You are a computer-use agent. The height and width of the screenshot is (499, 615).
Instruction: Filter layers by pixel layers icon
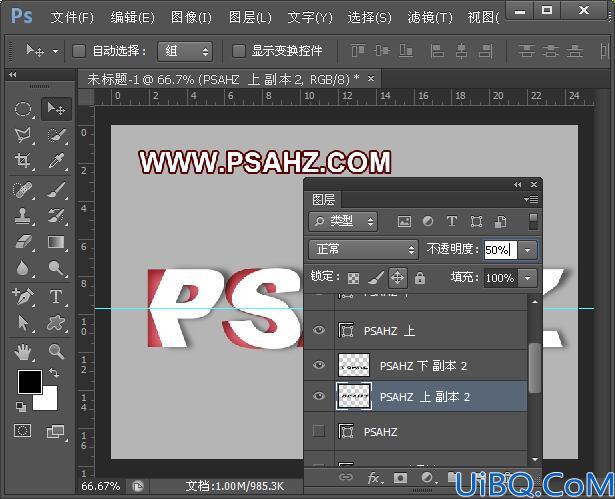coord(404,222)
